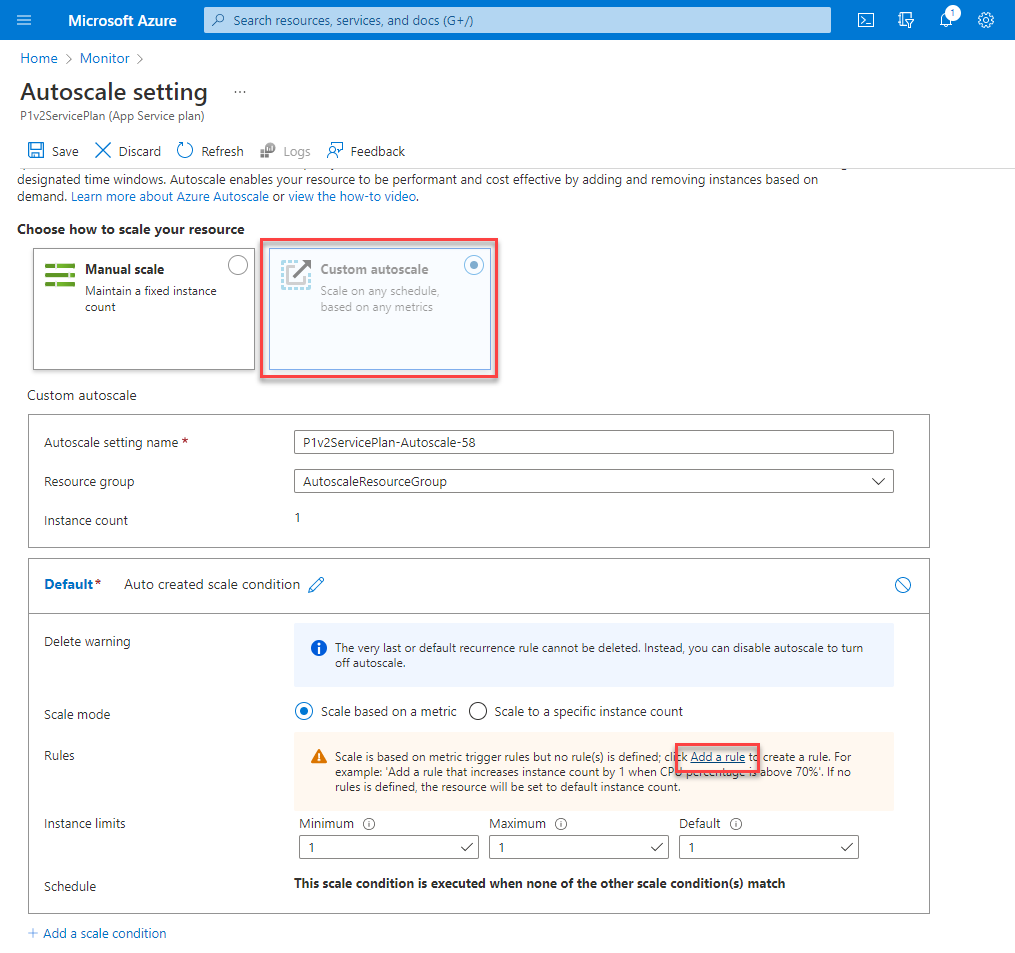Navigate to Monitor in the breadcrumb
Screen dimensions: 1015x953
105,59
